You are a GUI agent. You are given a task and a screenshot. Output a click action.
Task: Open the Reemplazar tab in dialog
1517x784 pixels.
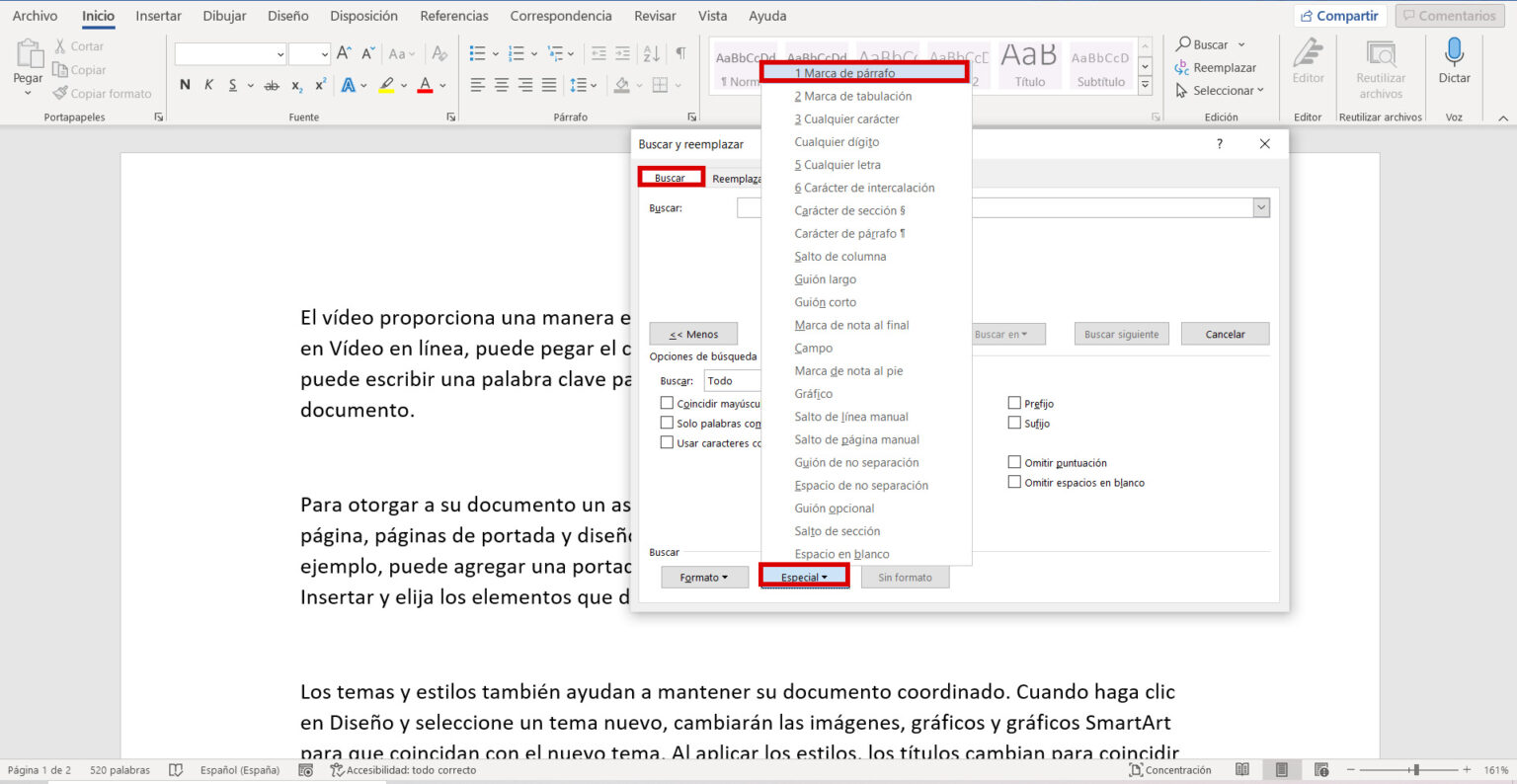(x=737, y=179)
